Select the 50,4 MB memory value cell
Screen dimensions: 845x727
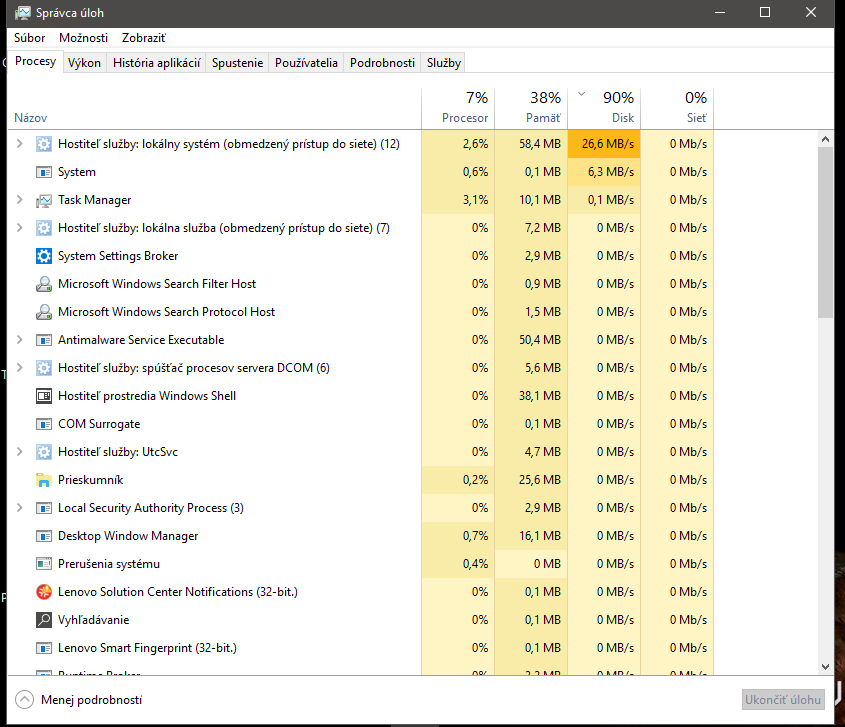click(x=531, y=340)
